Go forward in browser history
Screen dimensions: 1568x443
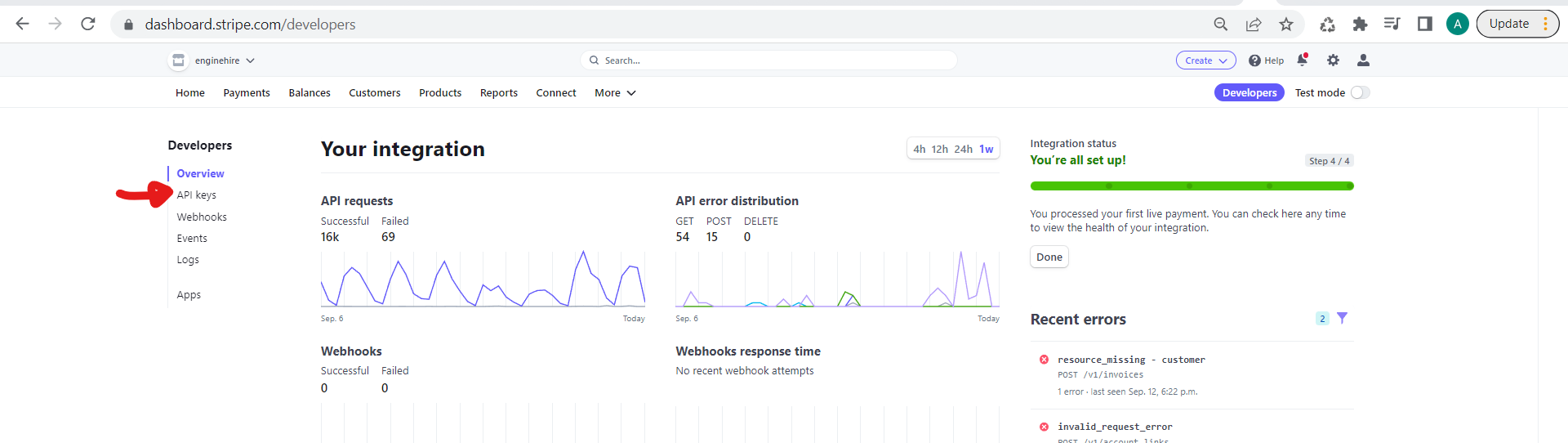click(x=55, y=24)
